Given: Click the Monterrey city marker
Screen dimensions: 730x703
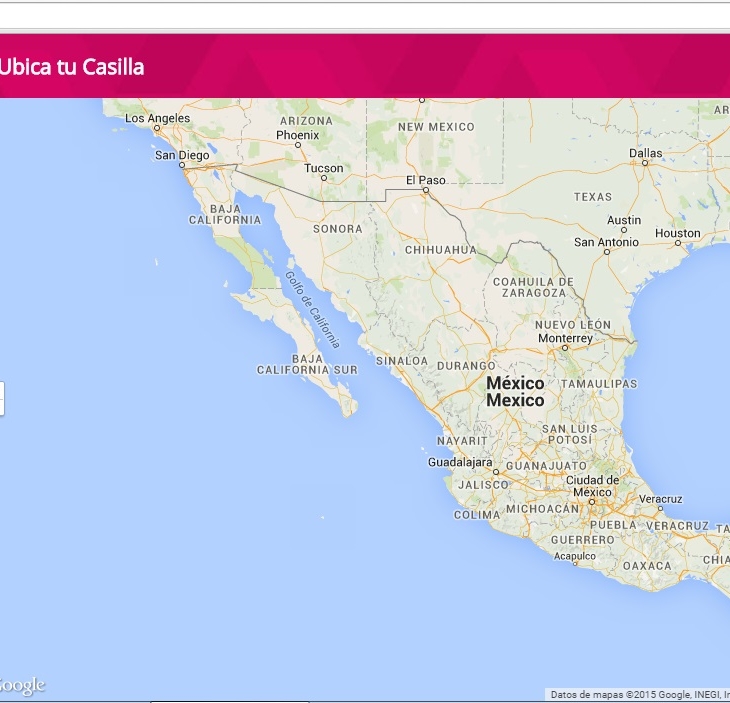Looking at the screenshot, I should pyautogui.click(x=565, y=348).
